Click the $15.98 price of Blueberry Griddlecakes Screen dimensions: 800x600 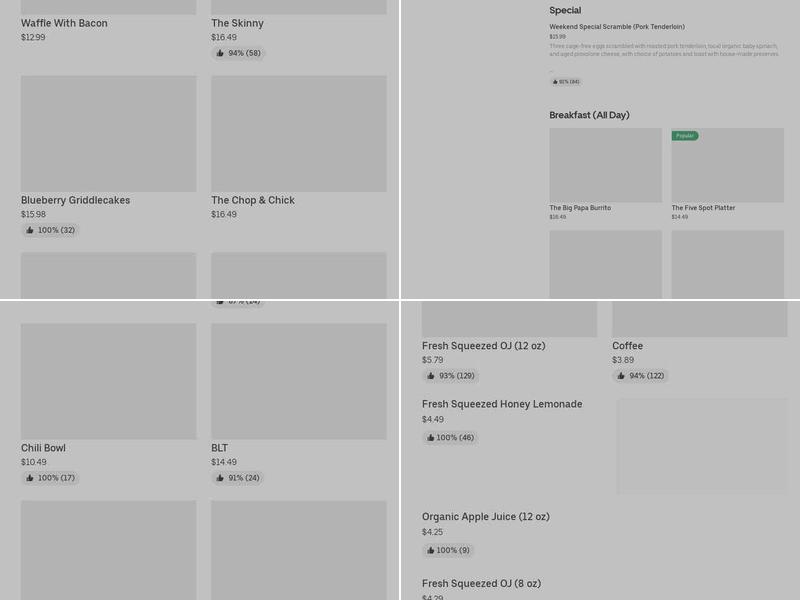pos(33,214)
